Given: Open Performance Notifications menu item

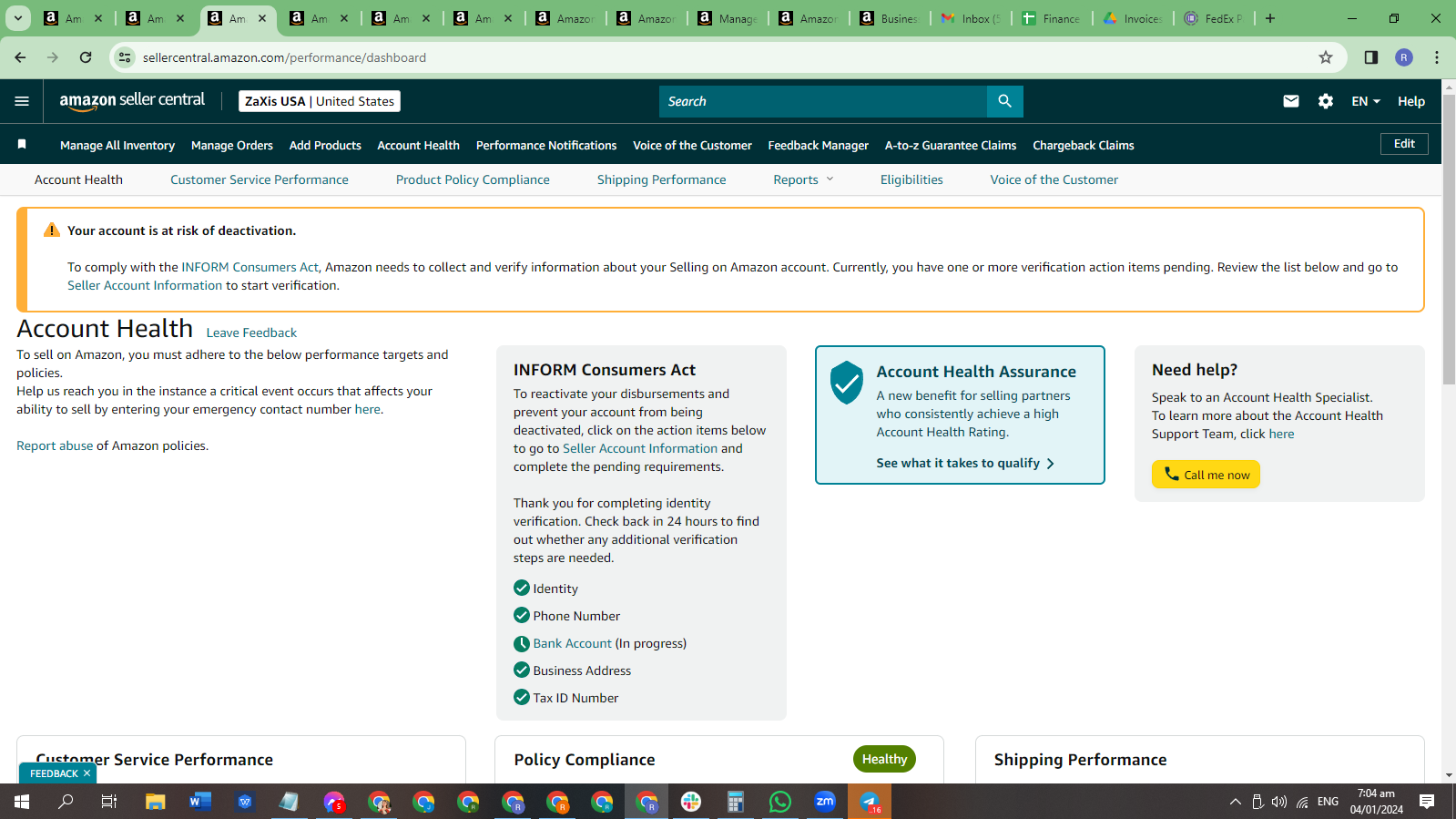Looking at the screenshot, I should (x=546, y=145).
